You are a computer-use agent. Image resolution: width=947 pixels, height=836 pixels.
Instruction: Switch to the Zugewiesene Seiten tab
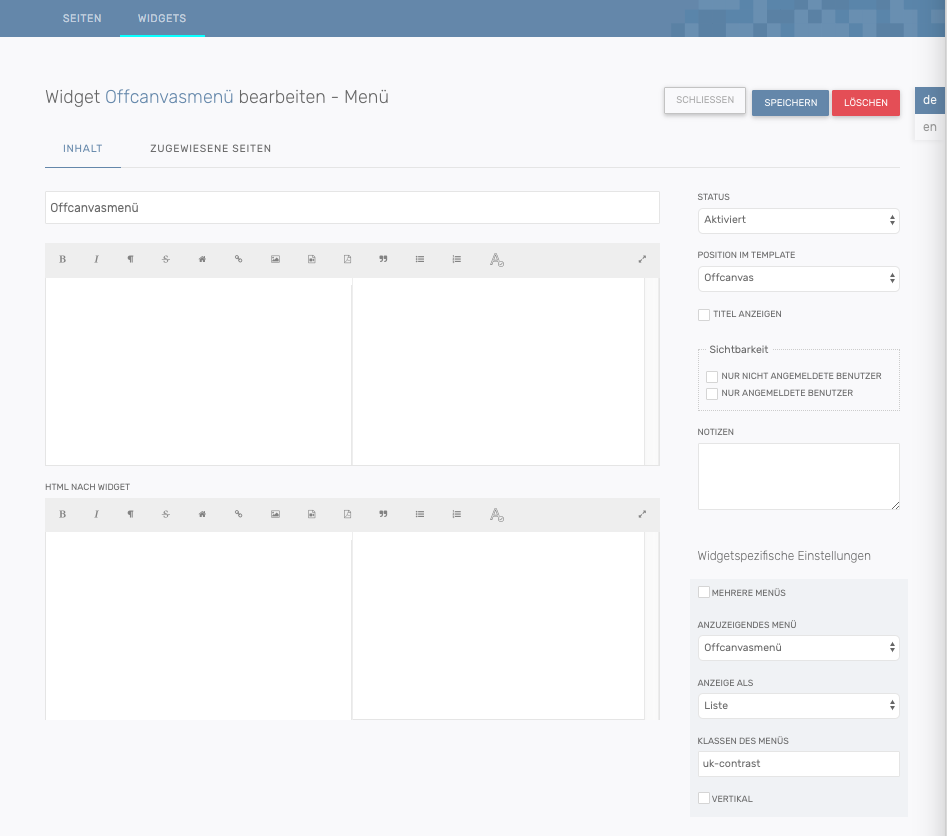210,149
